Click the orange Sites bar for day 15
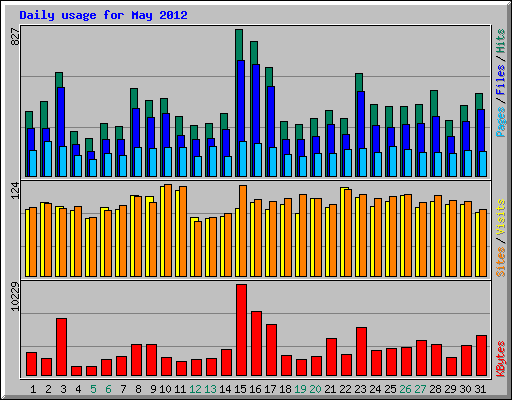Image resolution: width=512 pixels, height=400 pixels. tap(243, 231)
